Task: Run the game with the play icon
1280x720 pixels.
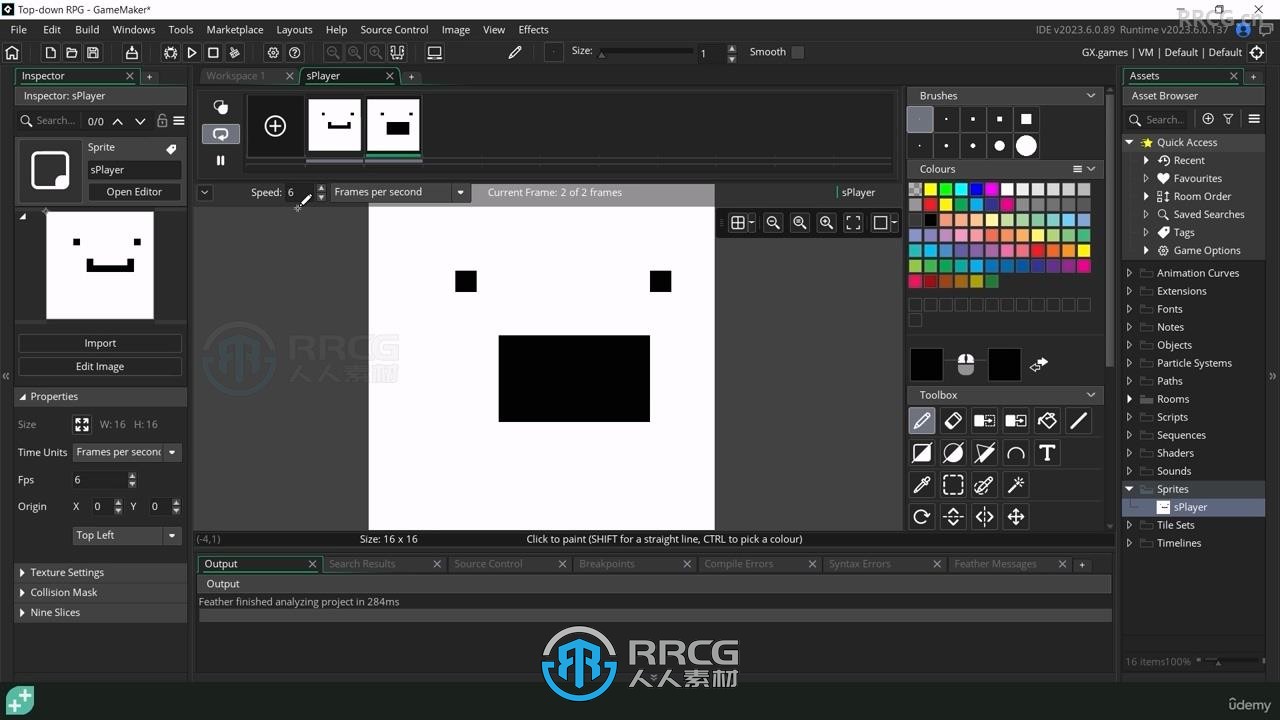Action: point(192,52)
